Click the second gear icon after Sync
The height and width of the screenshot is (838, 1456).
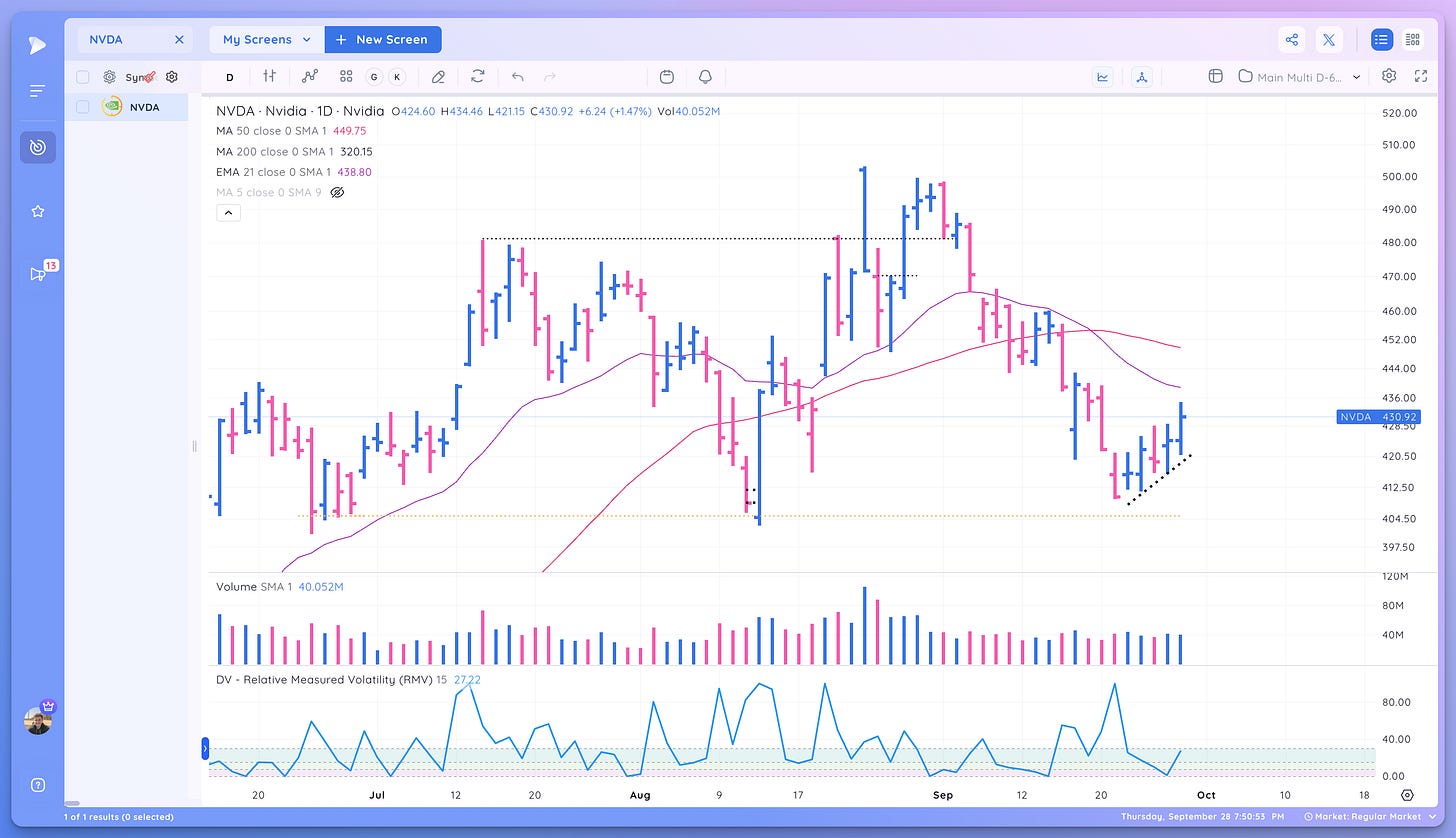[172, 77]
